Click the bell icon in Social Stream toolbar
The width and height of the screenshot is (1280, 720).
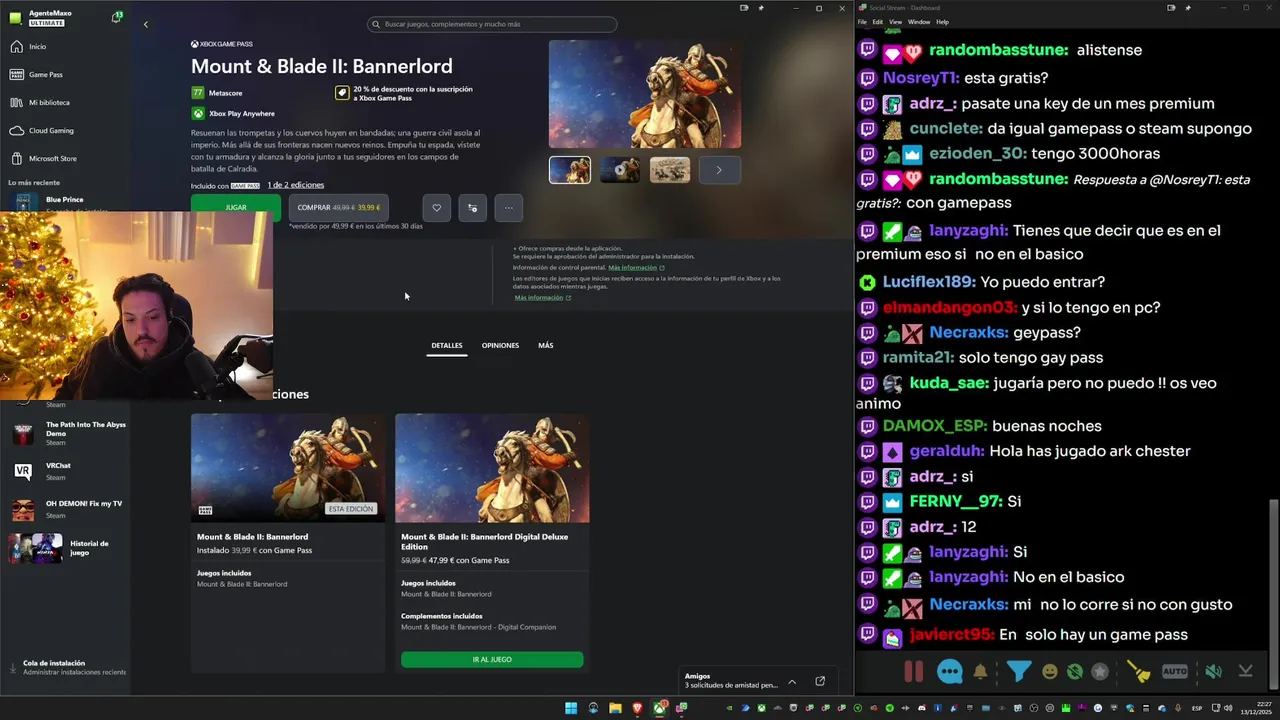980,672
